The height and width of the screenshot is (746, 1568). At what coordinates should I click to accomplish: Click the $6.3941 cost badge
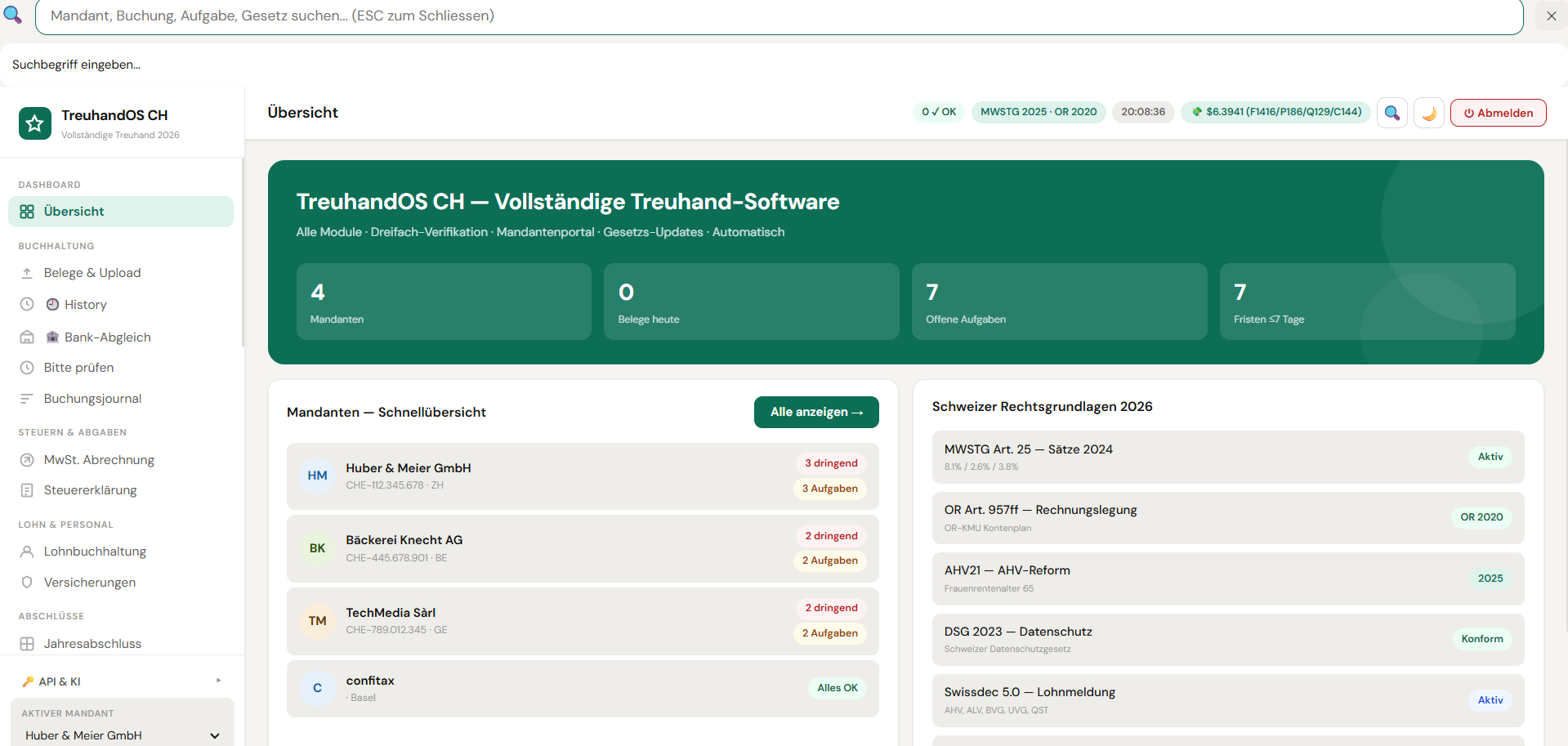point(1276,112)
